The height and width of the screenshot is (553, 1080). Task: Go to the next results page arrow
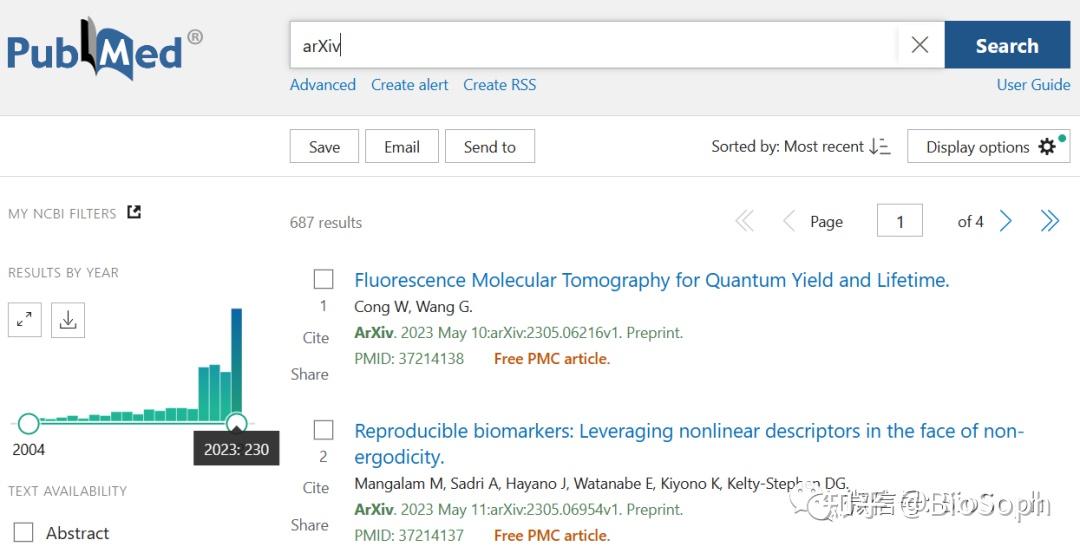pyautogui.click(x=1006, y=221)
